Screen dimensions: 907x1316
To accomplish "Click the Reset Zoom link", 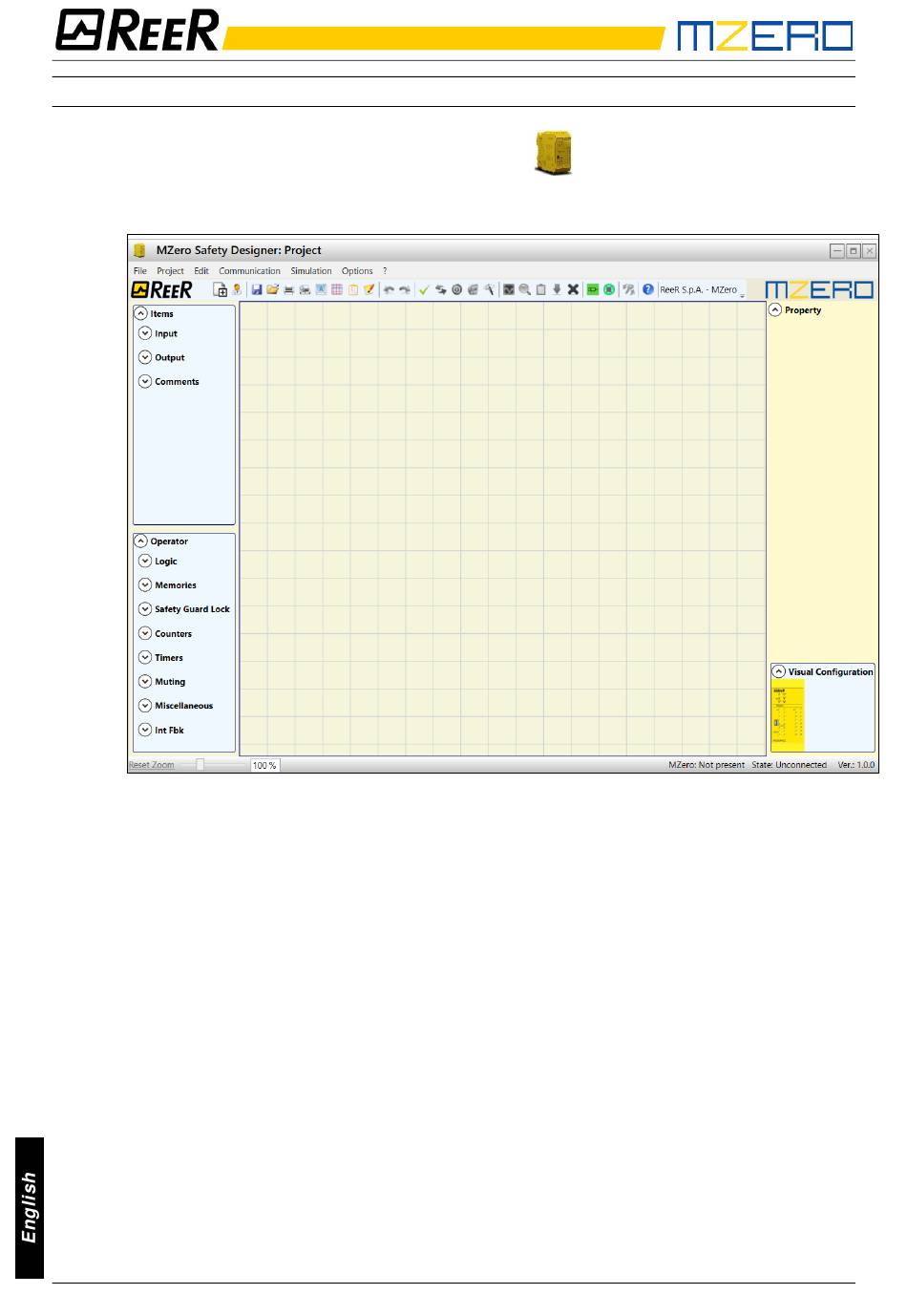I will (x=152, y=765).
